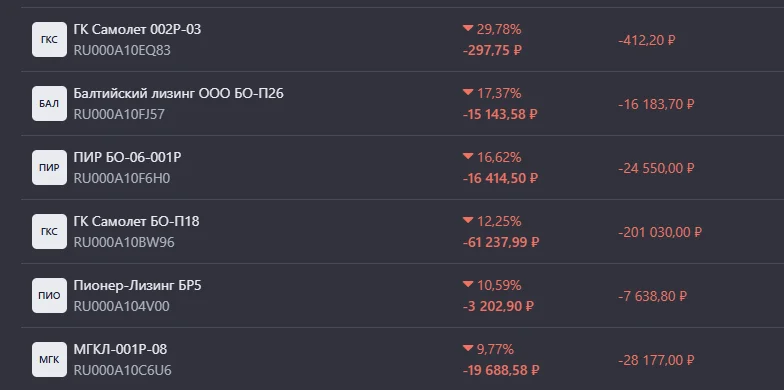Click ISIN RU000A10FJ57
784x390 pixels.
[x=119, y=114]
